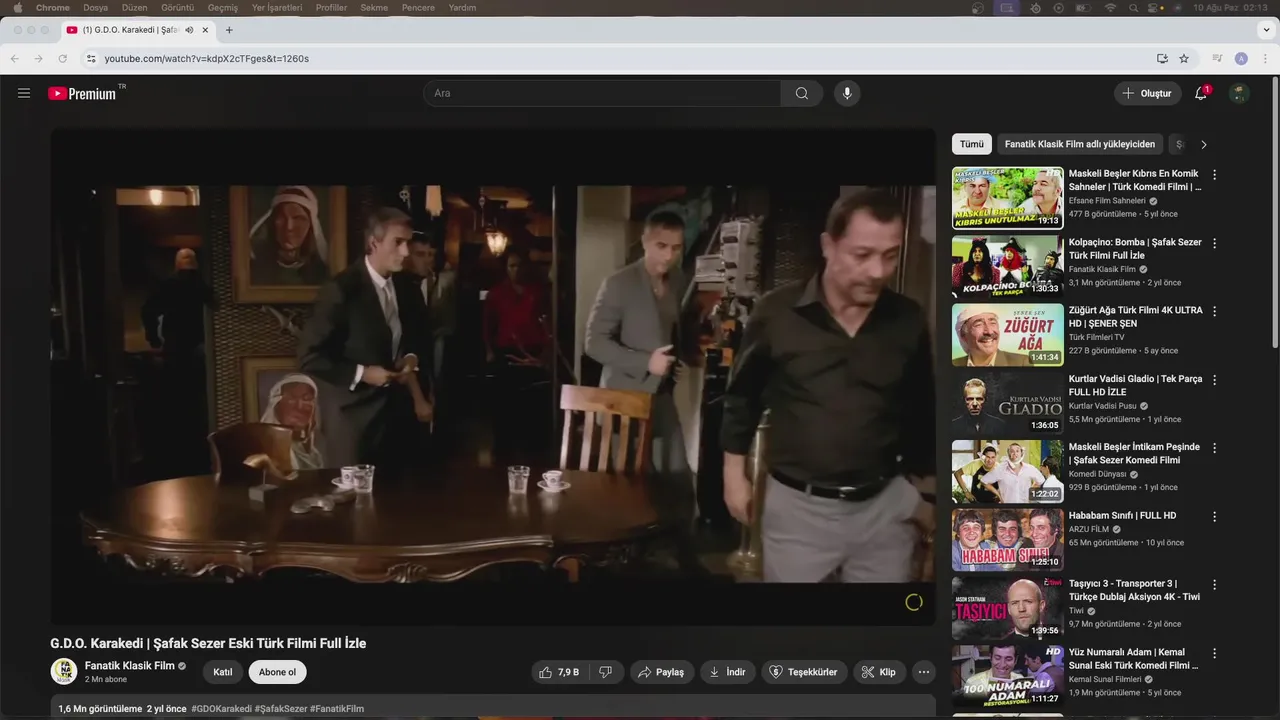The width and height of the screenshot is (1280, 720).
Task: Open Yer İşaretleri menu
Action: coord(278,7)
